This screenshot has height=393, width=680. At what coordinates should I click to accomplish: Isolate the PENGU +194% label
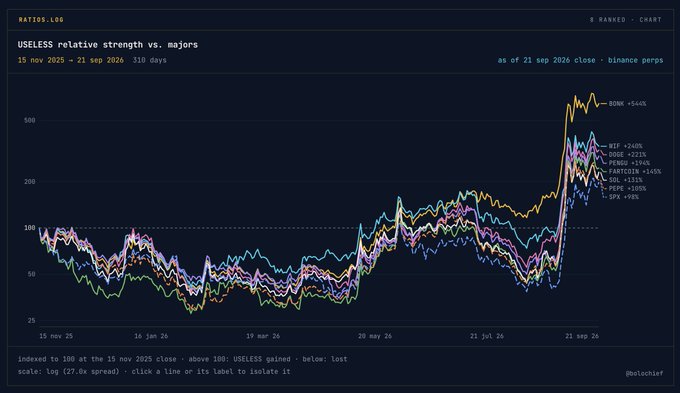tap(629, 163)
